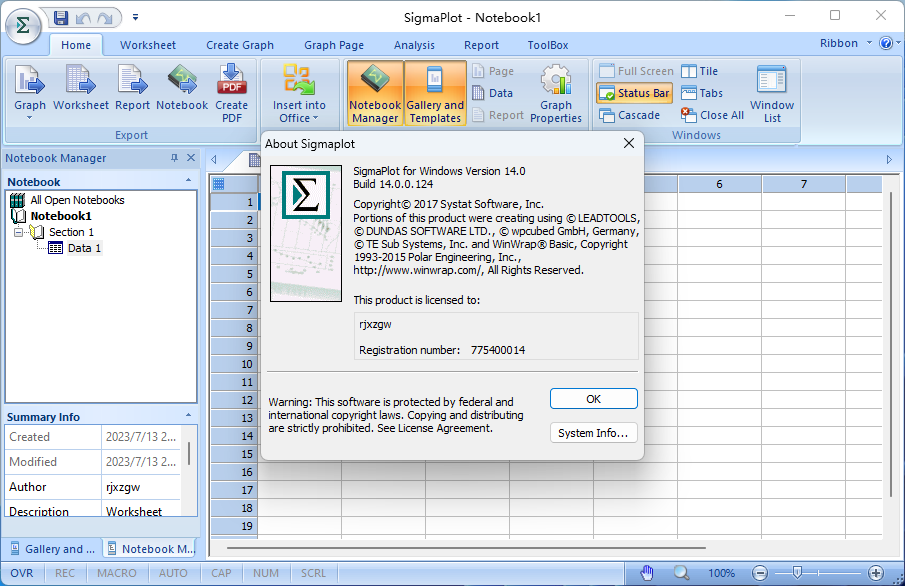Viewport: 905px width, 586px height.
Task: Click the Export Report icon
Action: (x=132, y=87)
